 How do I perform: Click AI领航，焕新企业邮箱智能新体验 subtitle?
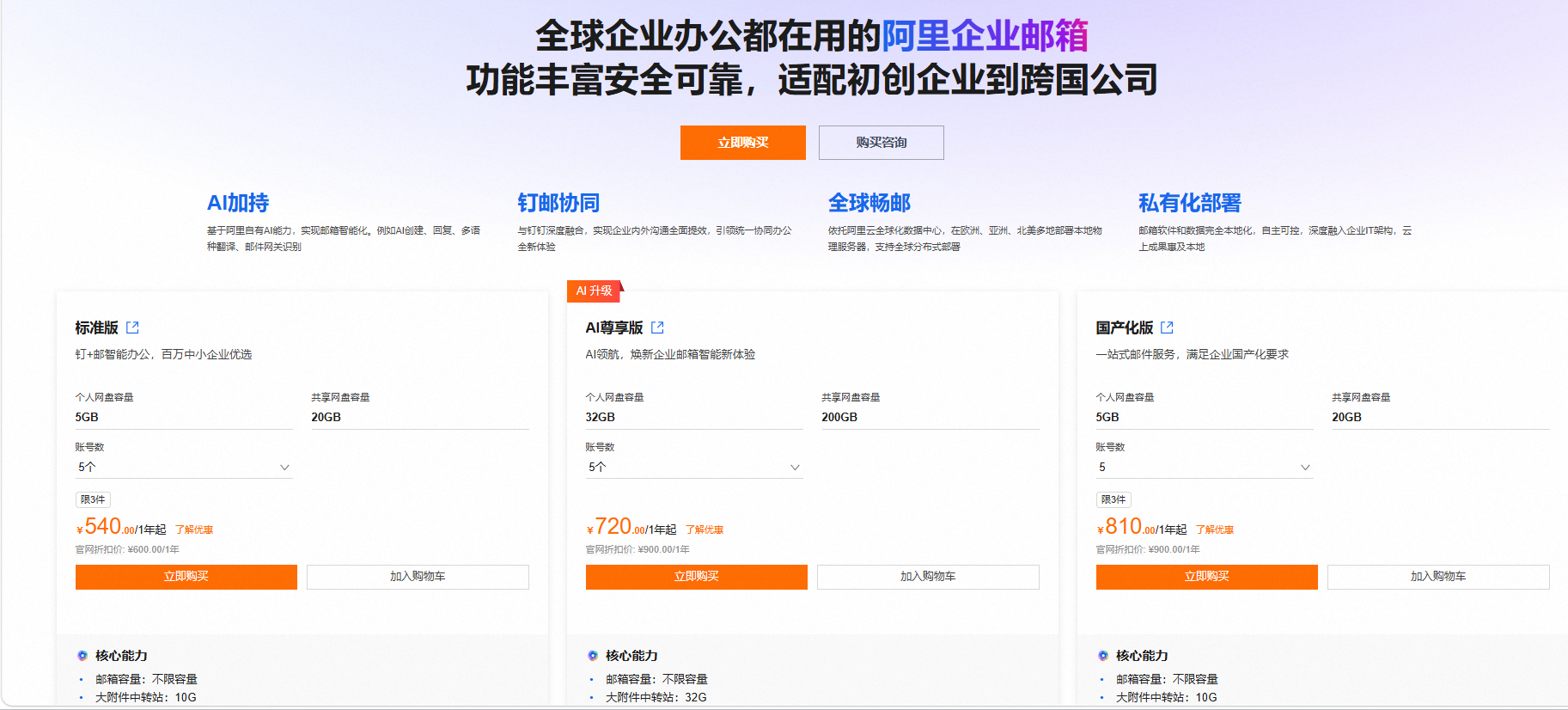pos(670,354)
